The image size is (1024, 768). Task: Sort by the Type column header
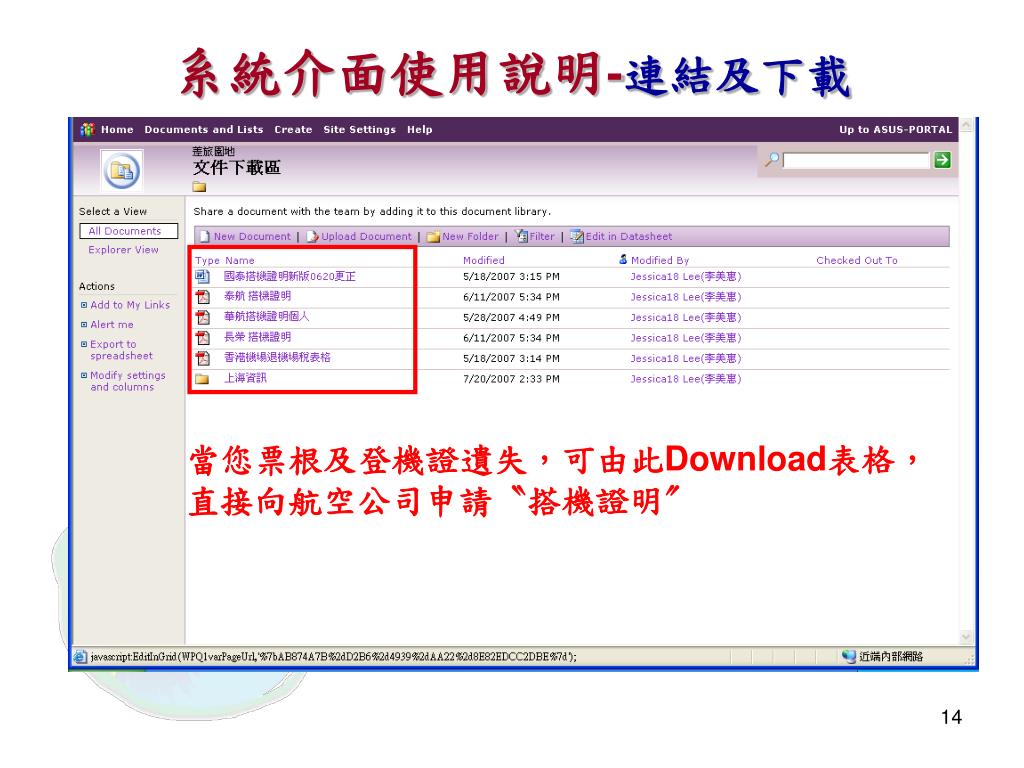pos(207,261)
